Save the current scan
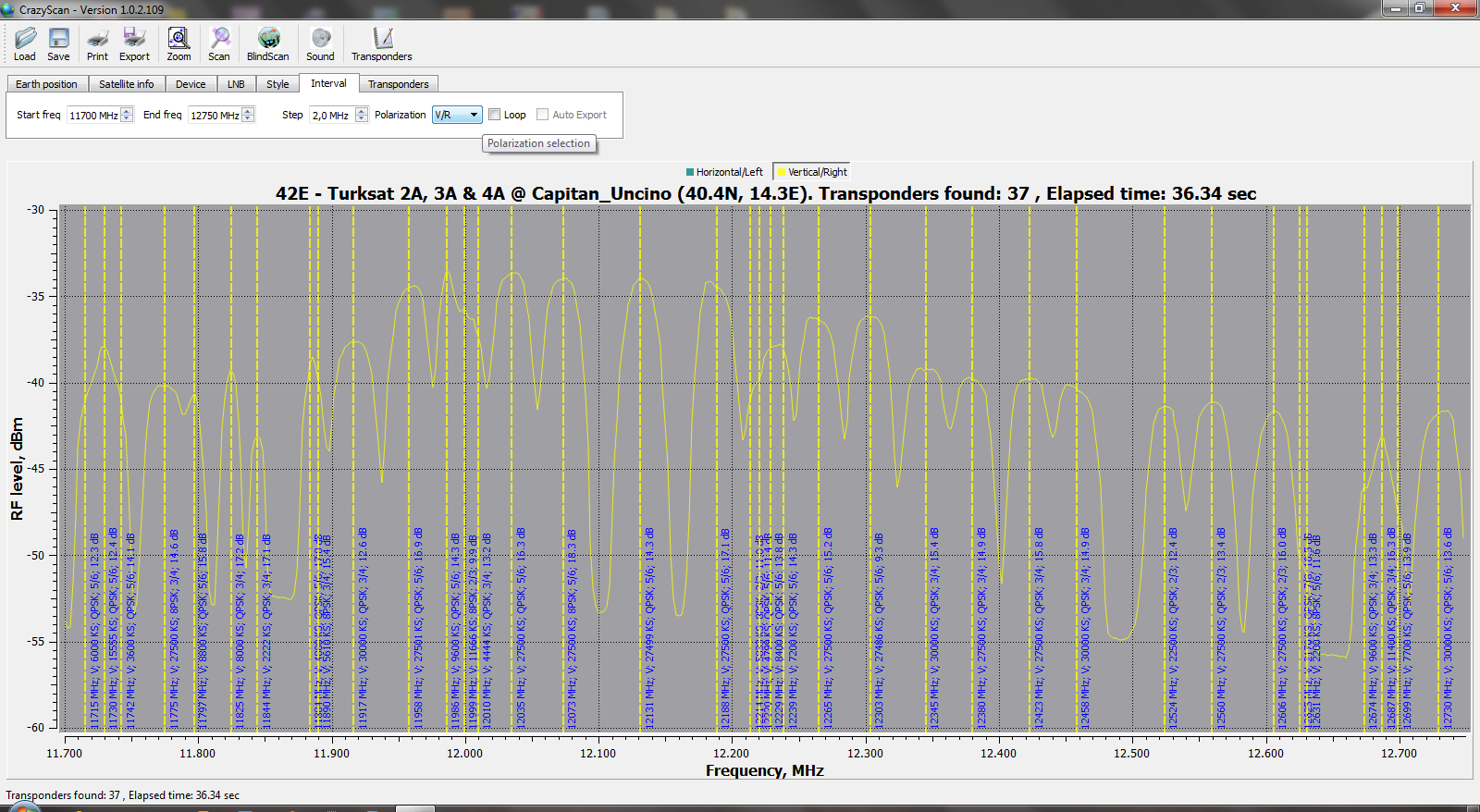The width and height of the screenshot is (1480, 812). tap(58, 44)
